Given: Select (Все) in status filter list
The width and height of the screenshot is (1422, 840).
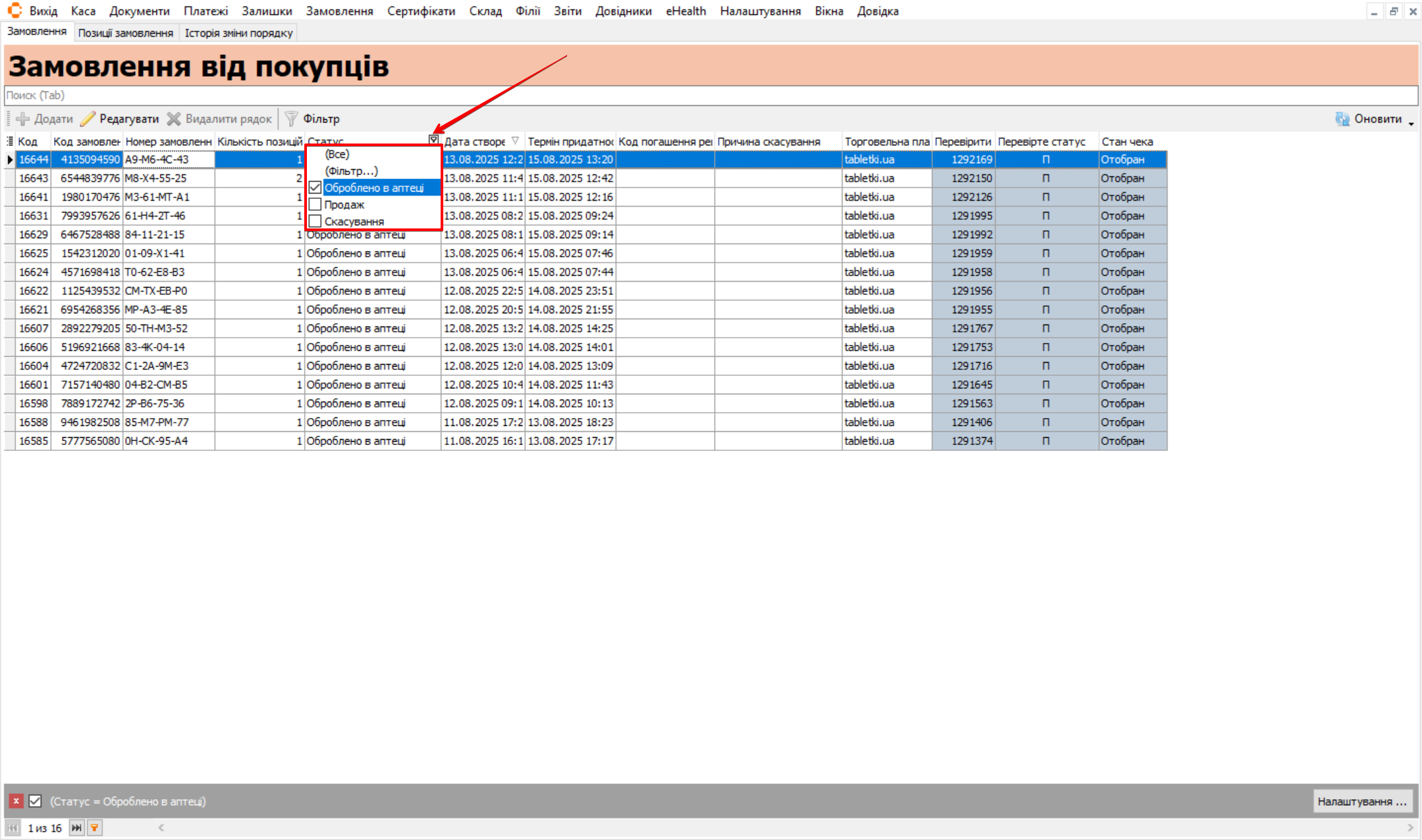Looking at the screenshot, I should 337,154.
